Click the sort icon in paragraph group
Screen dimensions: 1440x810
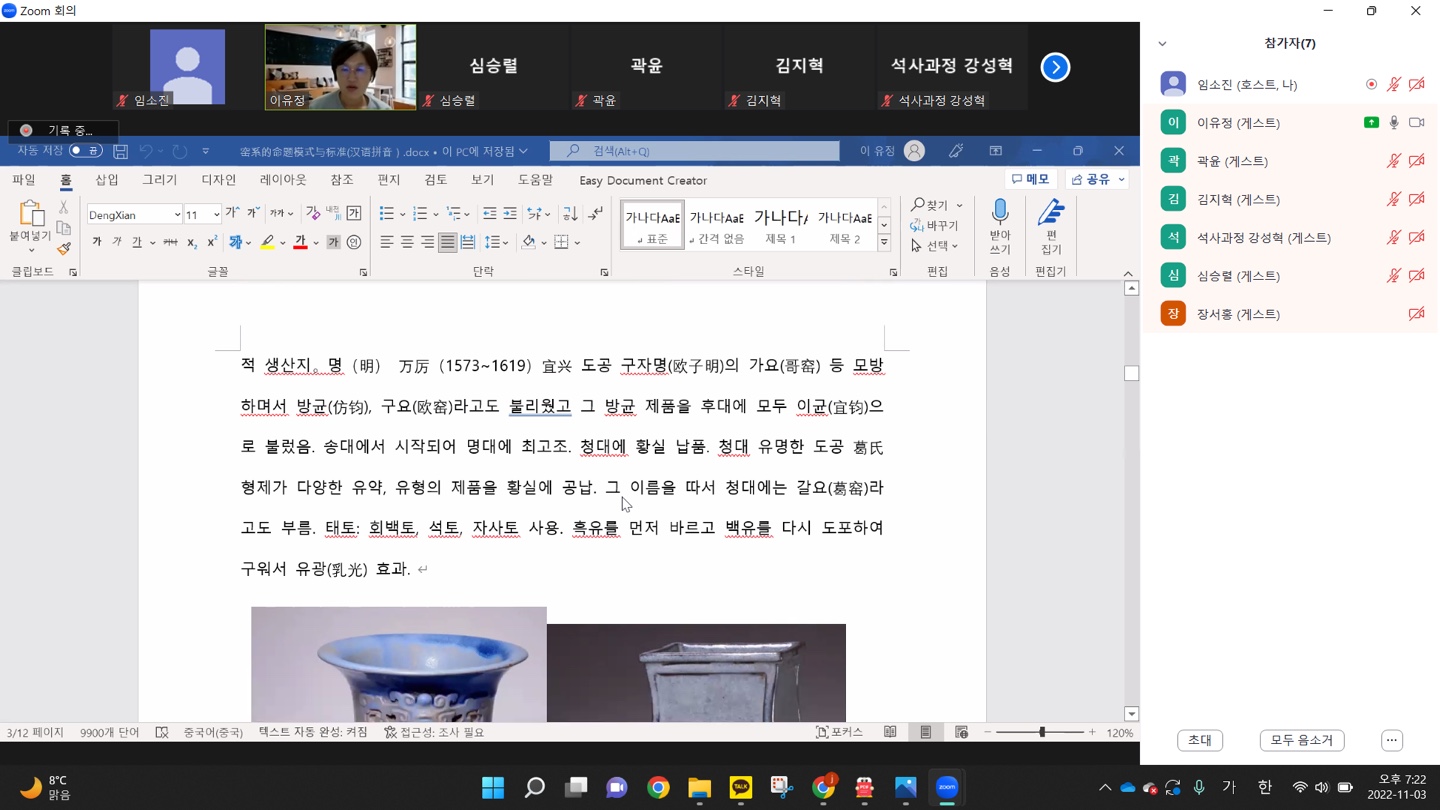pos(570,214)
